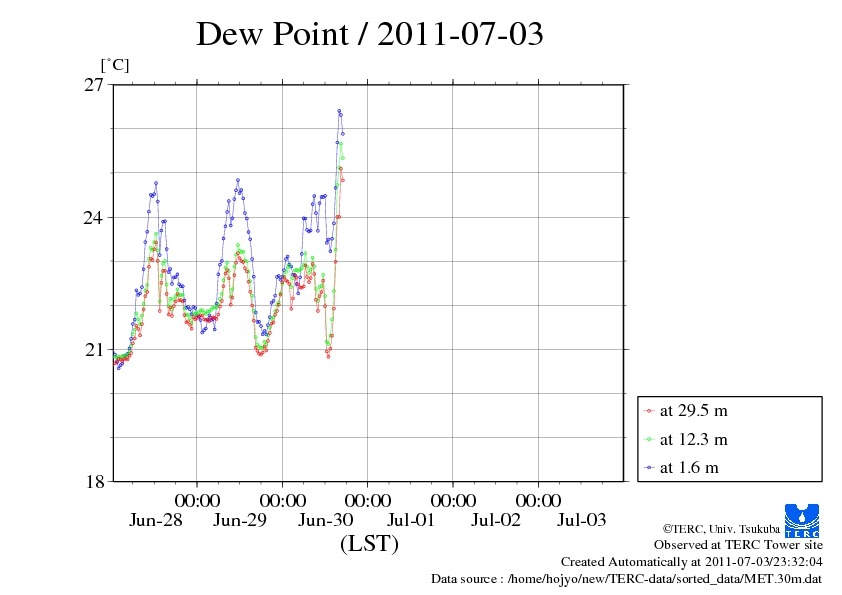Viewport: 842px width, 595px height.
Task: Select the 'at 12.3 m' legend label
Action: pos(694,439)
